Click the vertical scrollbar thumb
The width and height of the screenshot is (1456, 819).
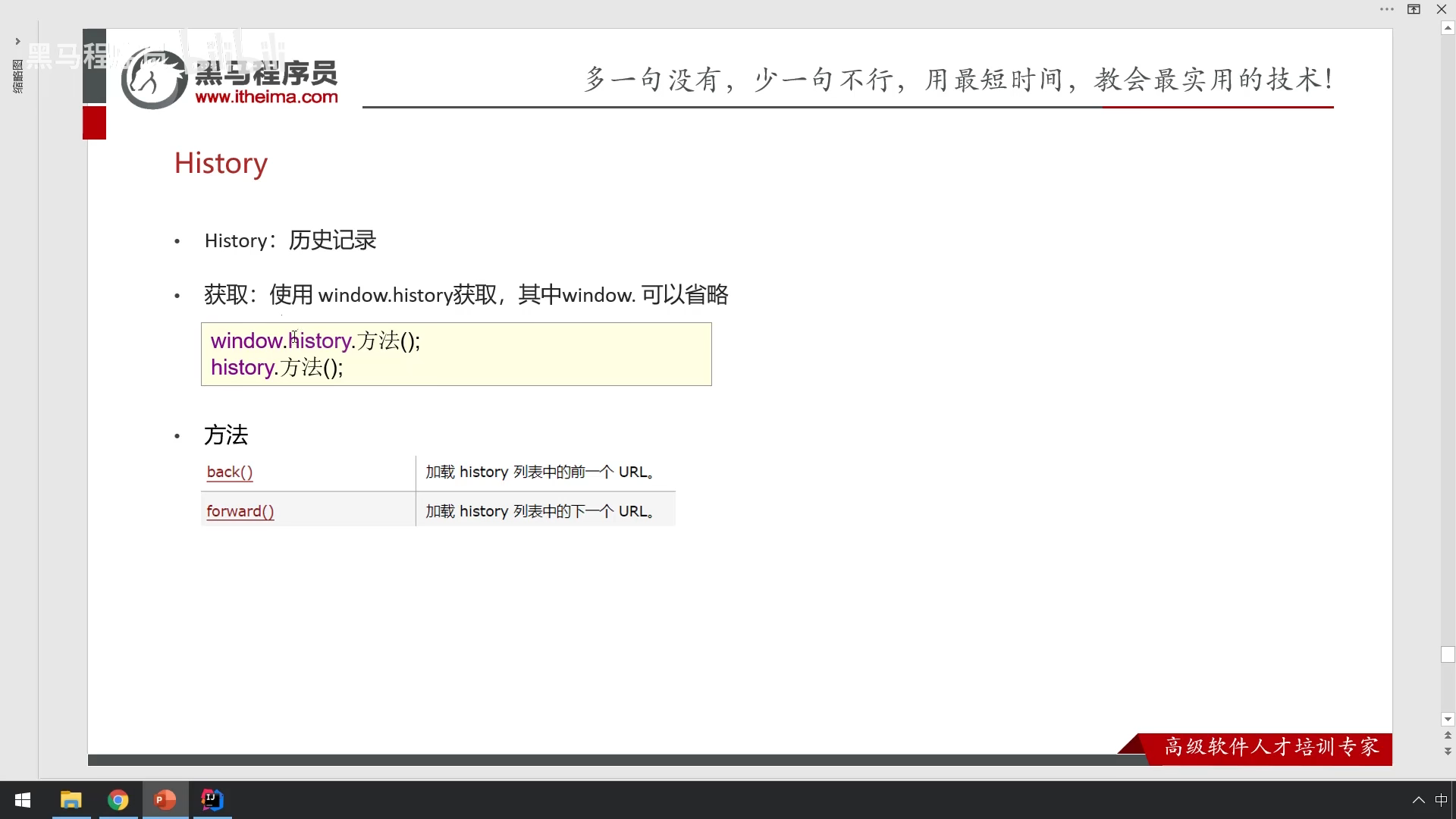click(x=1448, y=654)
